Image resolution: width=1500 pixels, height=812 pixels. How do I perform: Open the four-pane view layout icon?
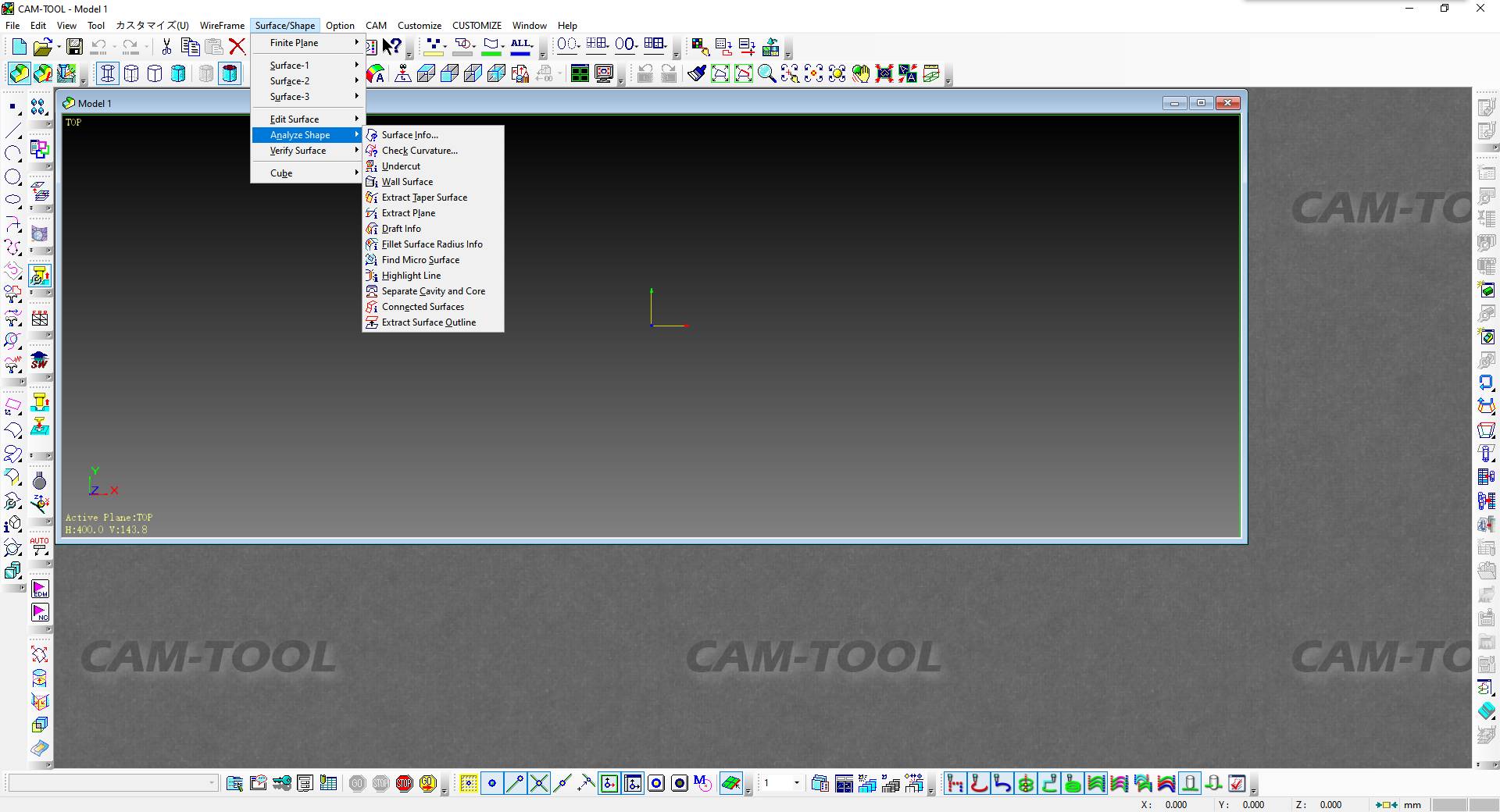point(580,73)
